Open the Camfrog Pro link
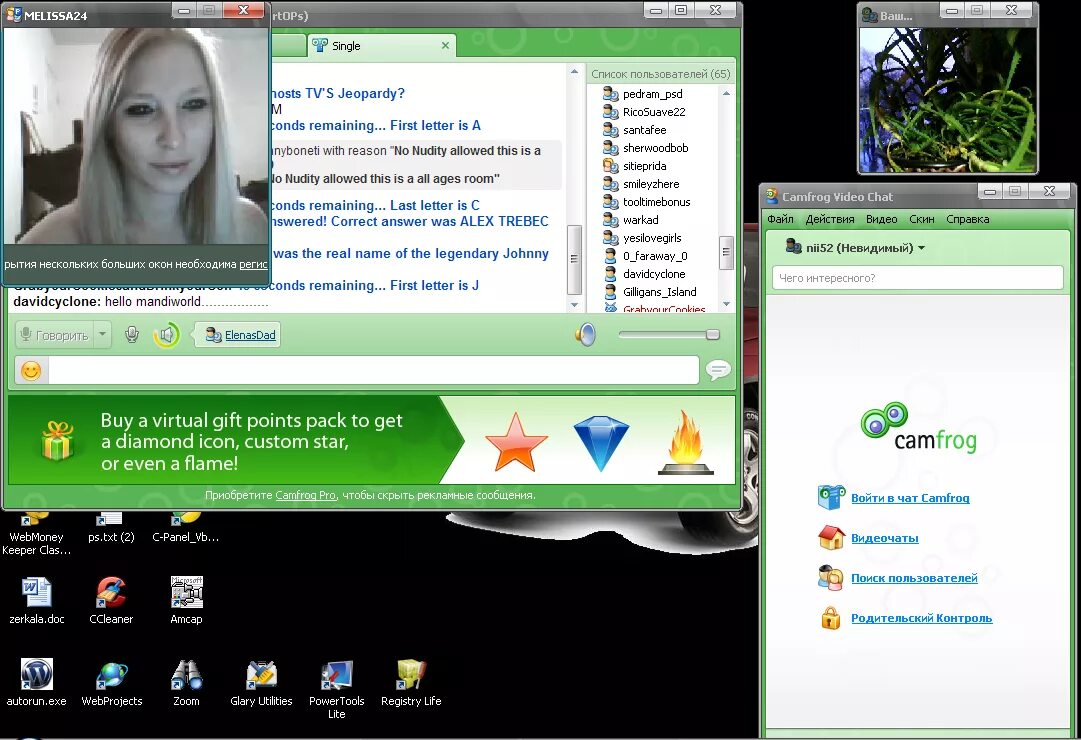 pos(305,495)
